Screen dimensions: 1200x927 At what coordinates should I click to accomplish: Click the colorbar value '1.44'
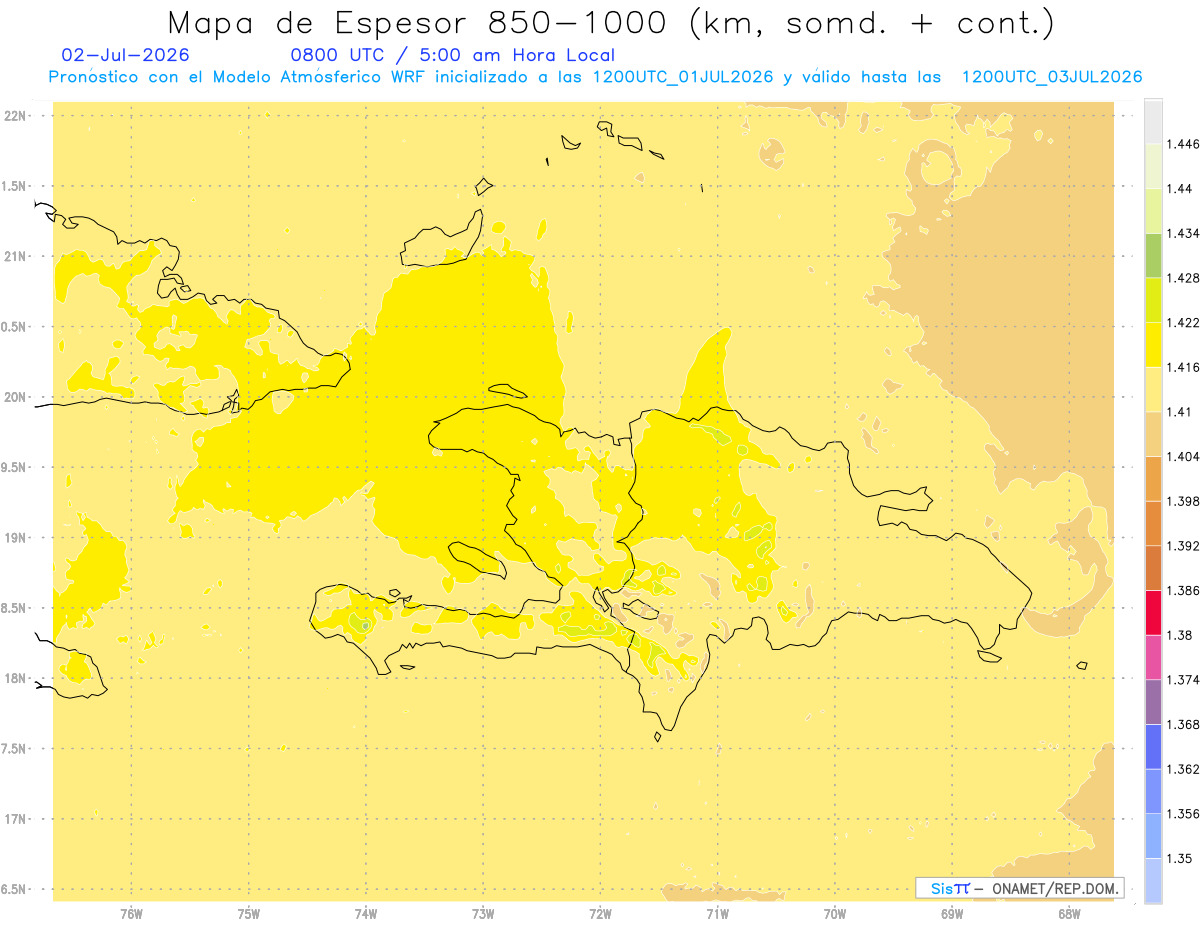pos(1180,189)
